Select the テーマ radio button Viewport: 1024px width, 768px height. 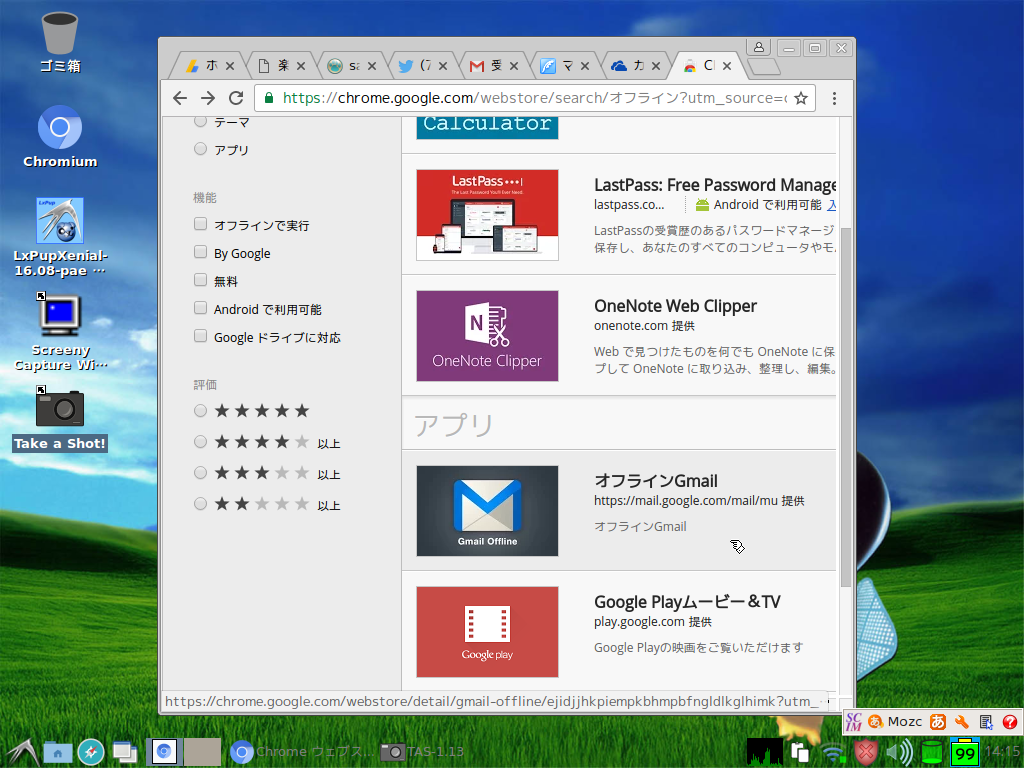pos(200,121)
